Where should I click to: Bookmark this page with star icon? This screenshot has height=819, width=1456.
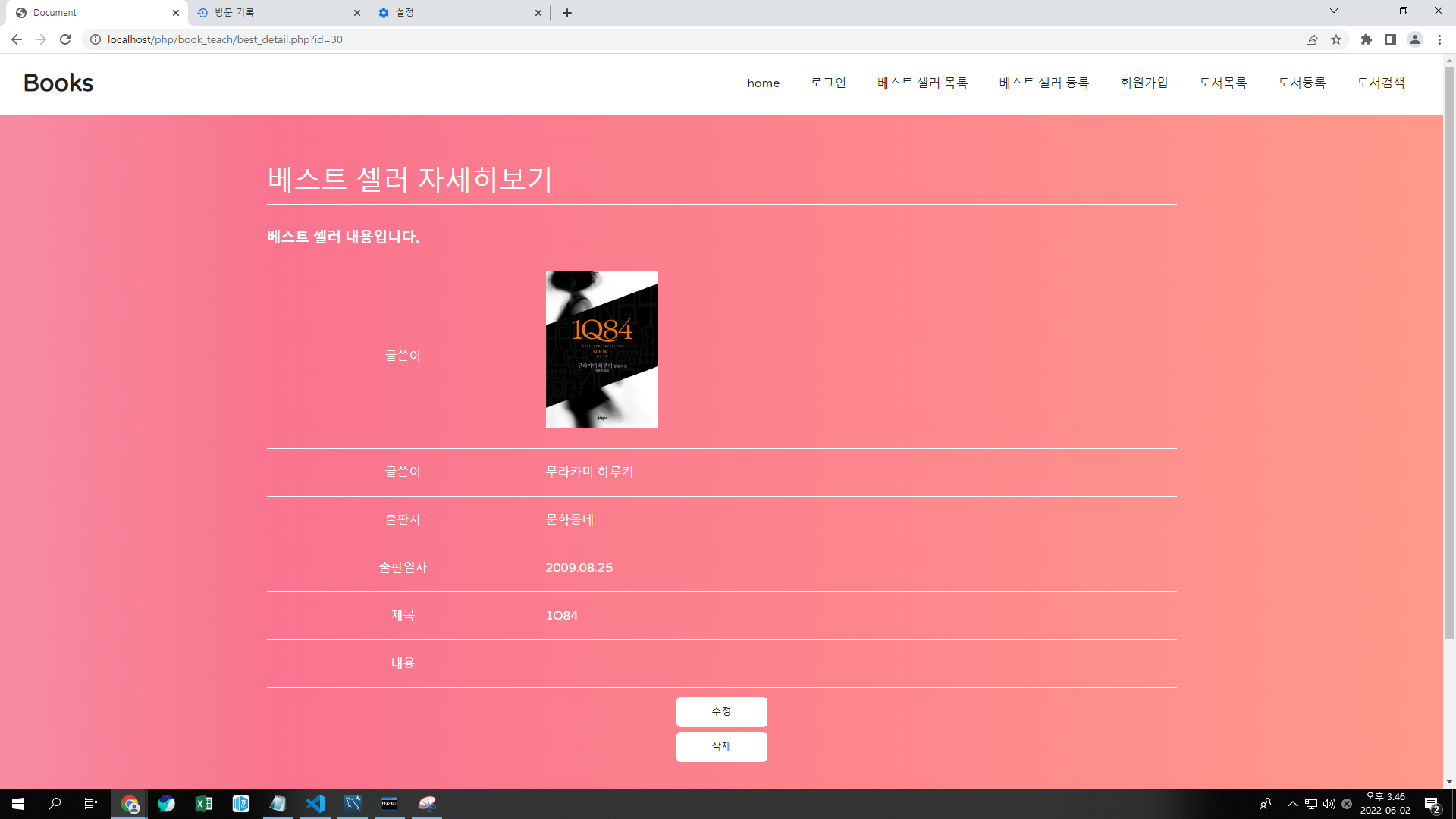1336,39
